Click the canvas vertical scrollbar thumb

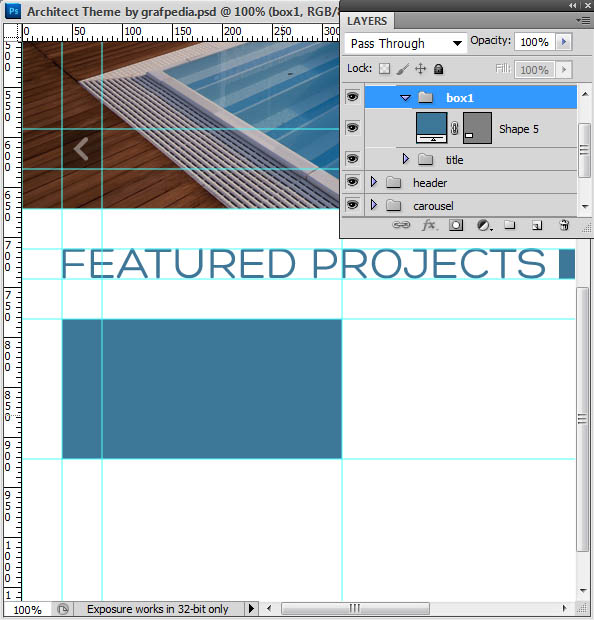[x=582, y=419]
